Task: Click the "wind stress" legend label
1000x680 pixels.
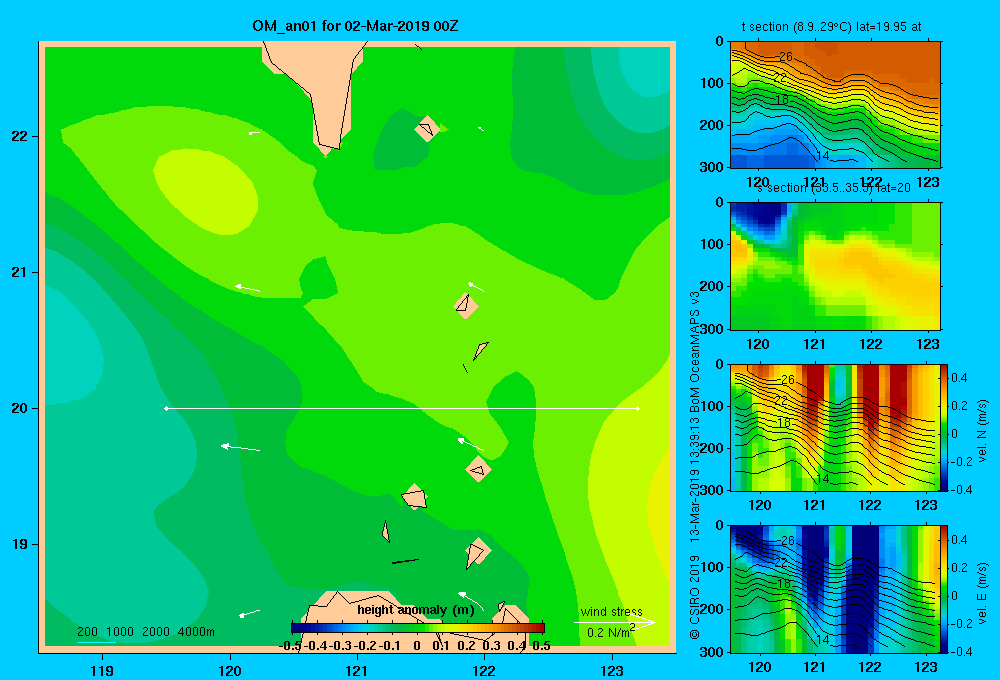Action: pyautogui.click(x=611, y=611)
